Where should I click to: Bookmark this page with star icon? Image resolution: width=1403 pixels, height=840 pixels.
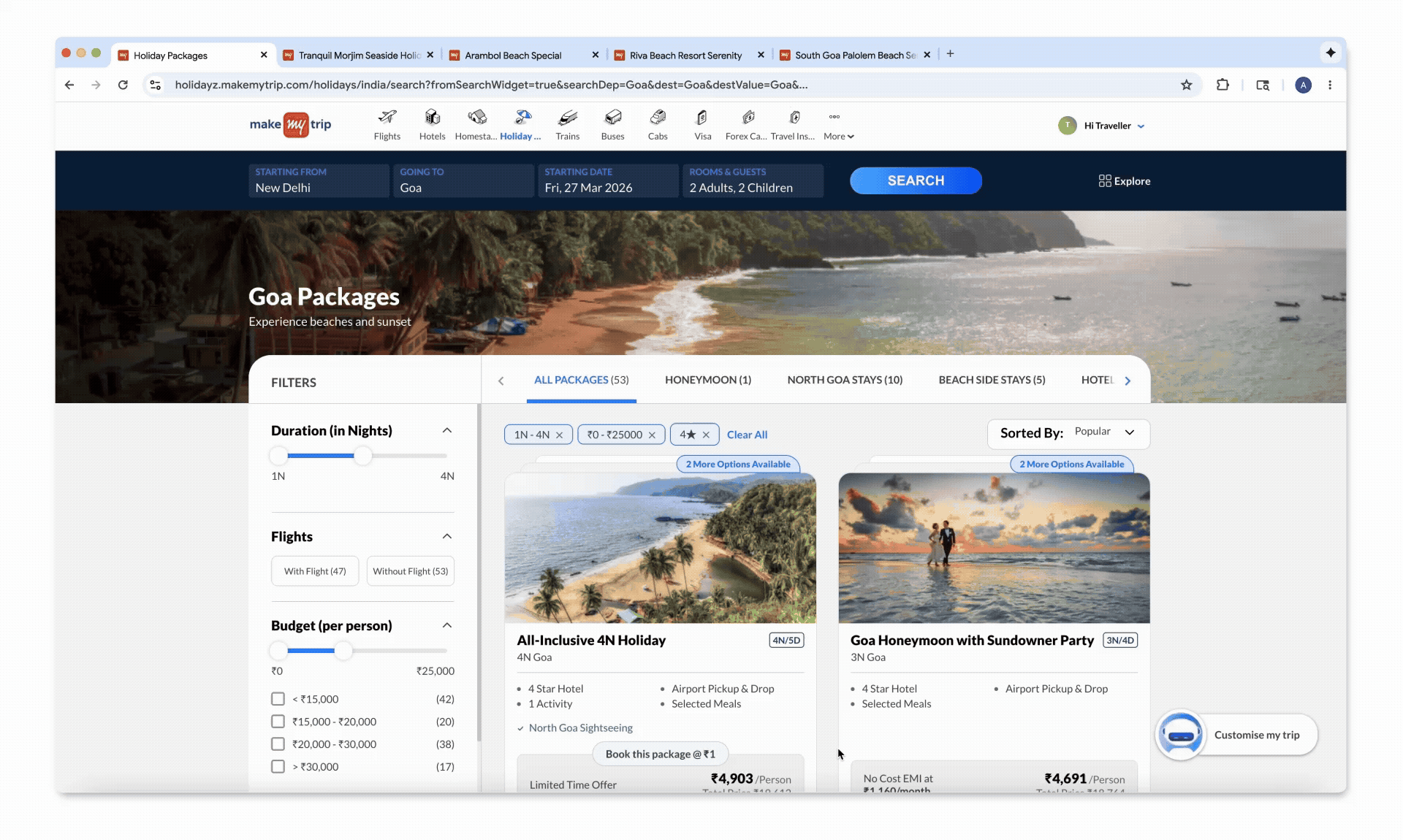(1186, 85)
